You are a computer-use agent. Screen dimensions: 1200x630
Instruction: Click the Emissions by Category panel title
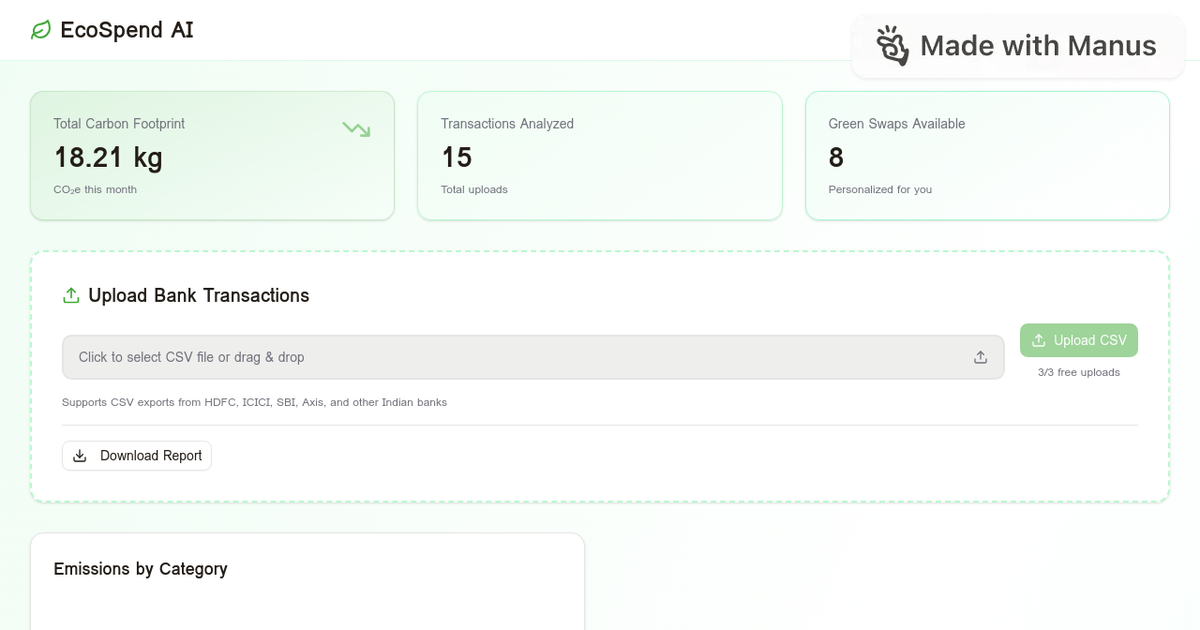140,568
